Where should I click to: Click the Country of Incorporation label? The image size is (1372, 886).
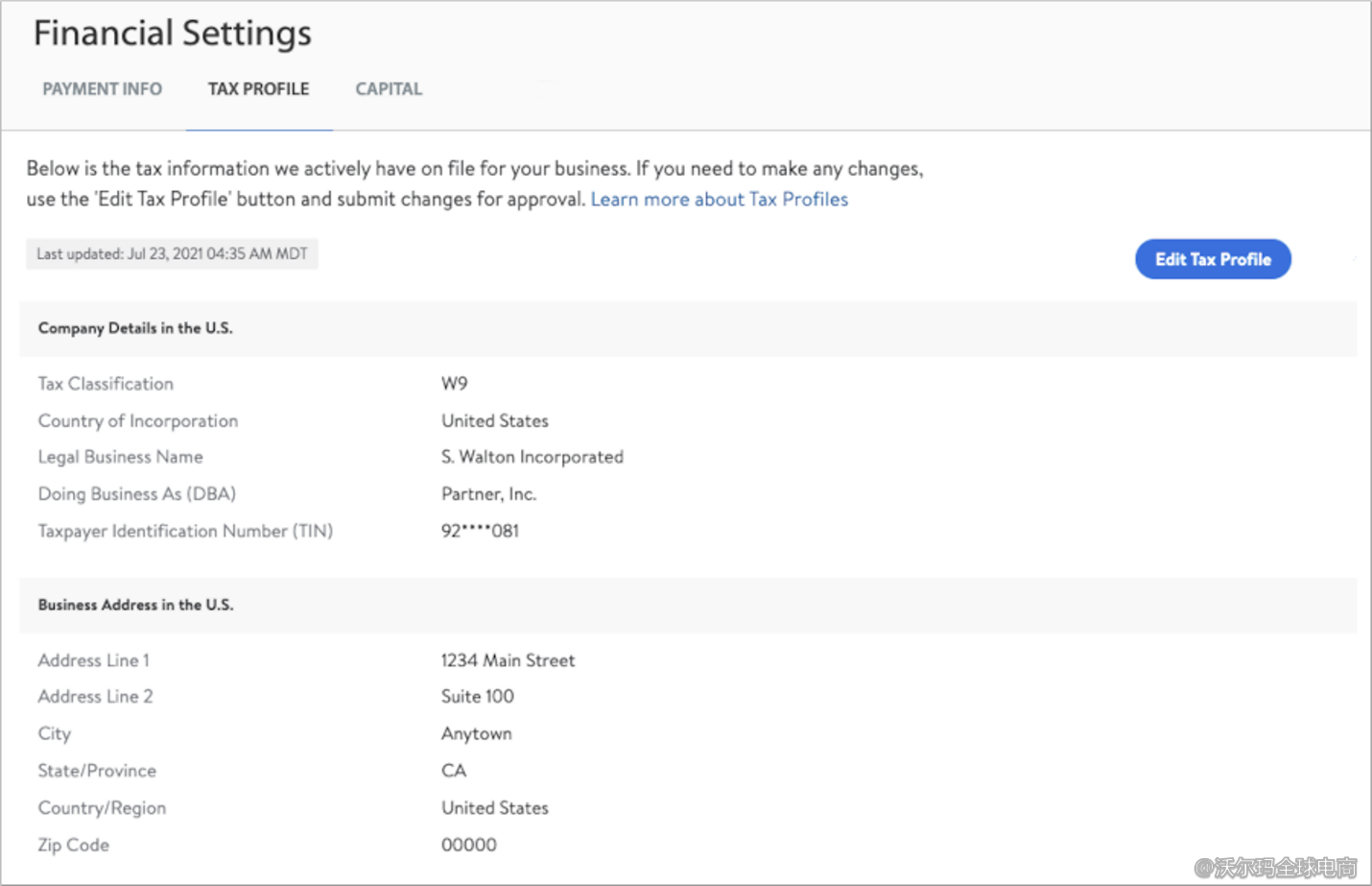138,421
